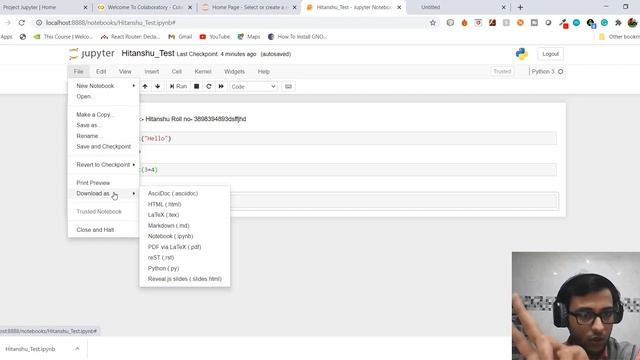Open the Apps bookmark shortcut
This screenshot has height=360, width=640.
[x=7, y=37]
